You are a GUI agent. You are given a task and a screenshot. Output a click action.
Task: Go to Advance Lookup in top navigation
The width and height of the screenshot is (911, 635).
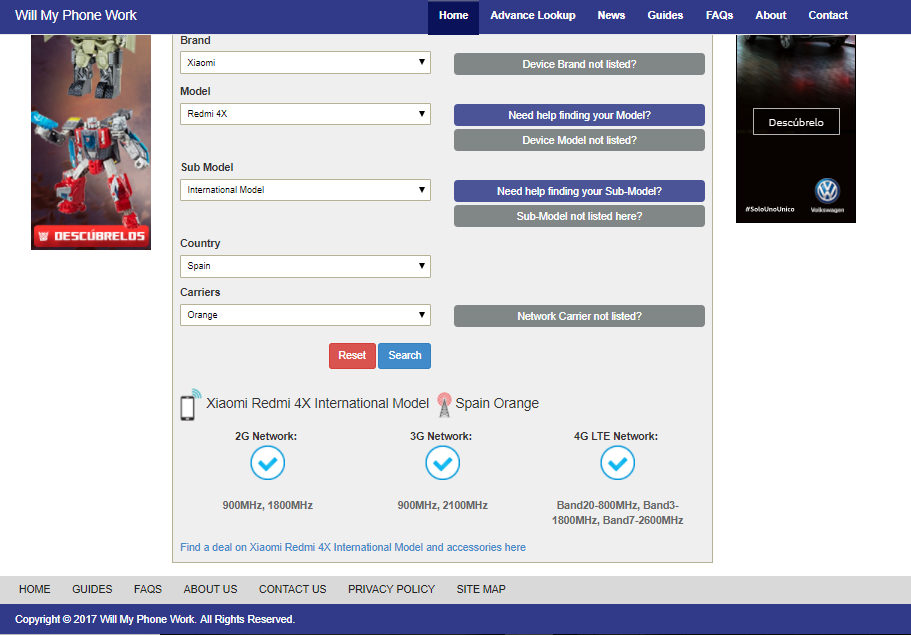532,16
